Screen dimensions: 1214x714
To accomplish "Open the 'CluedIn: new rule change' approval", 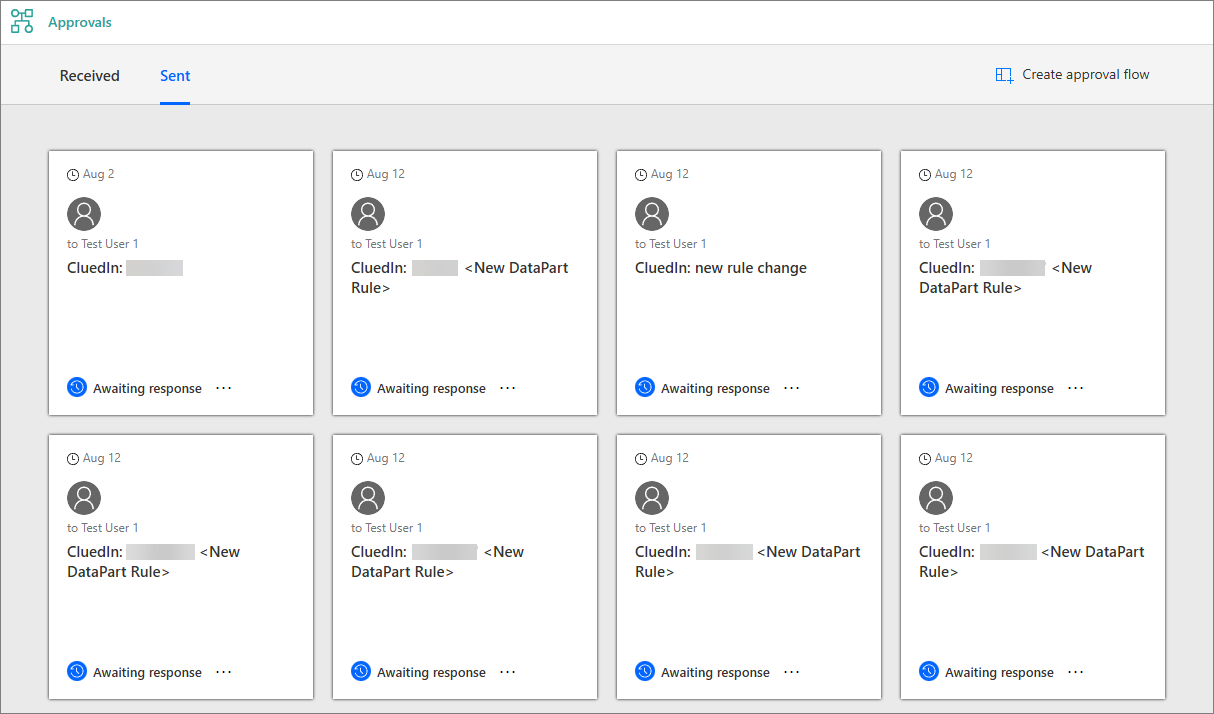I will tap(721, 268).
